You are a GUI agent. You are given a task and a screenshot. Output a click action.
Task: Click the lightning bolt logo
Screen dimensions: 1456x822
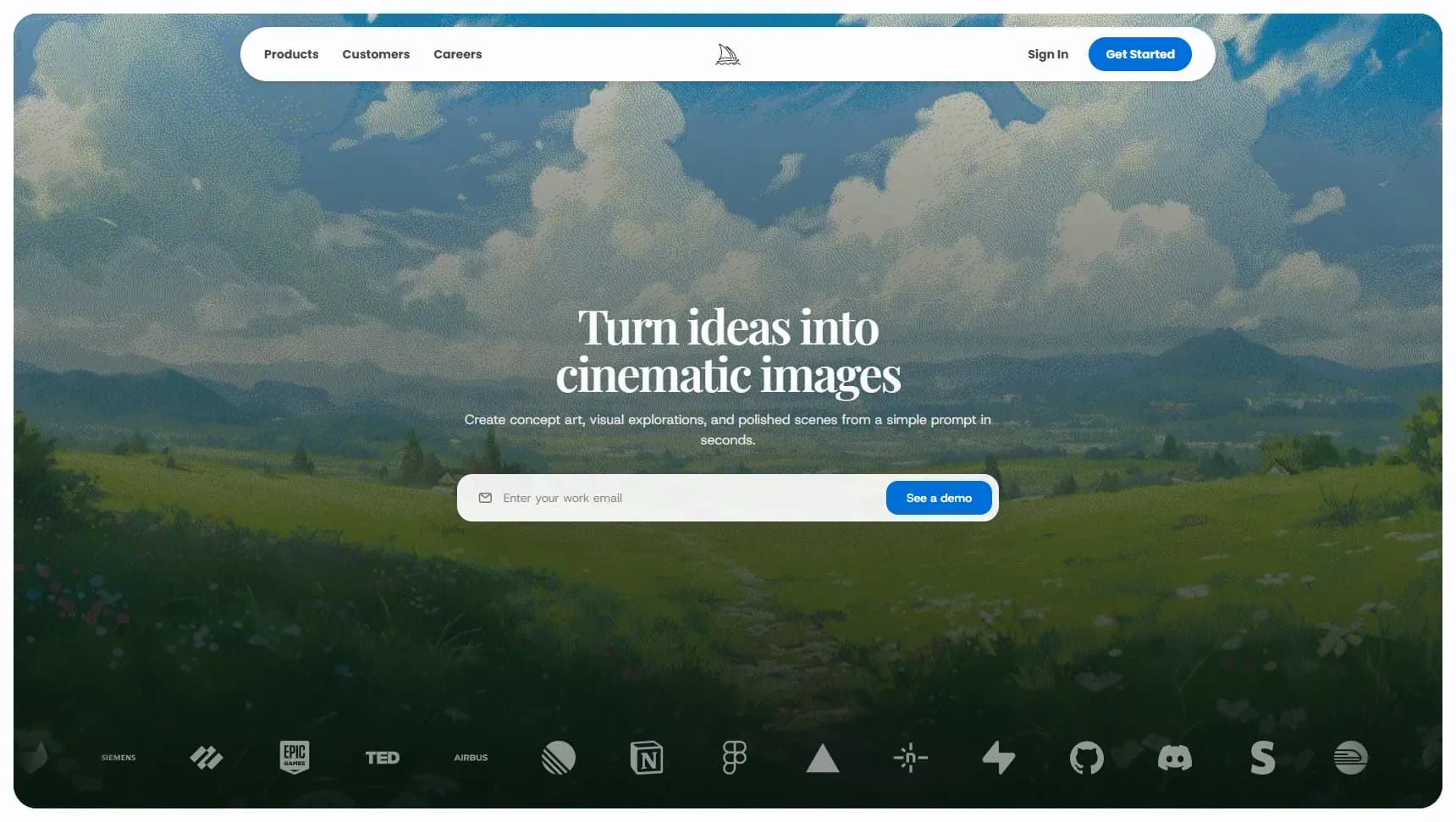click(999, 758)
